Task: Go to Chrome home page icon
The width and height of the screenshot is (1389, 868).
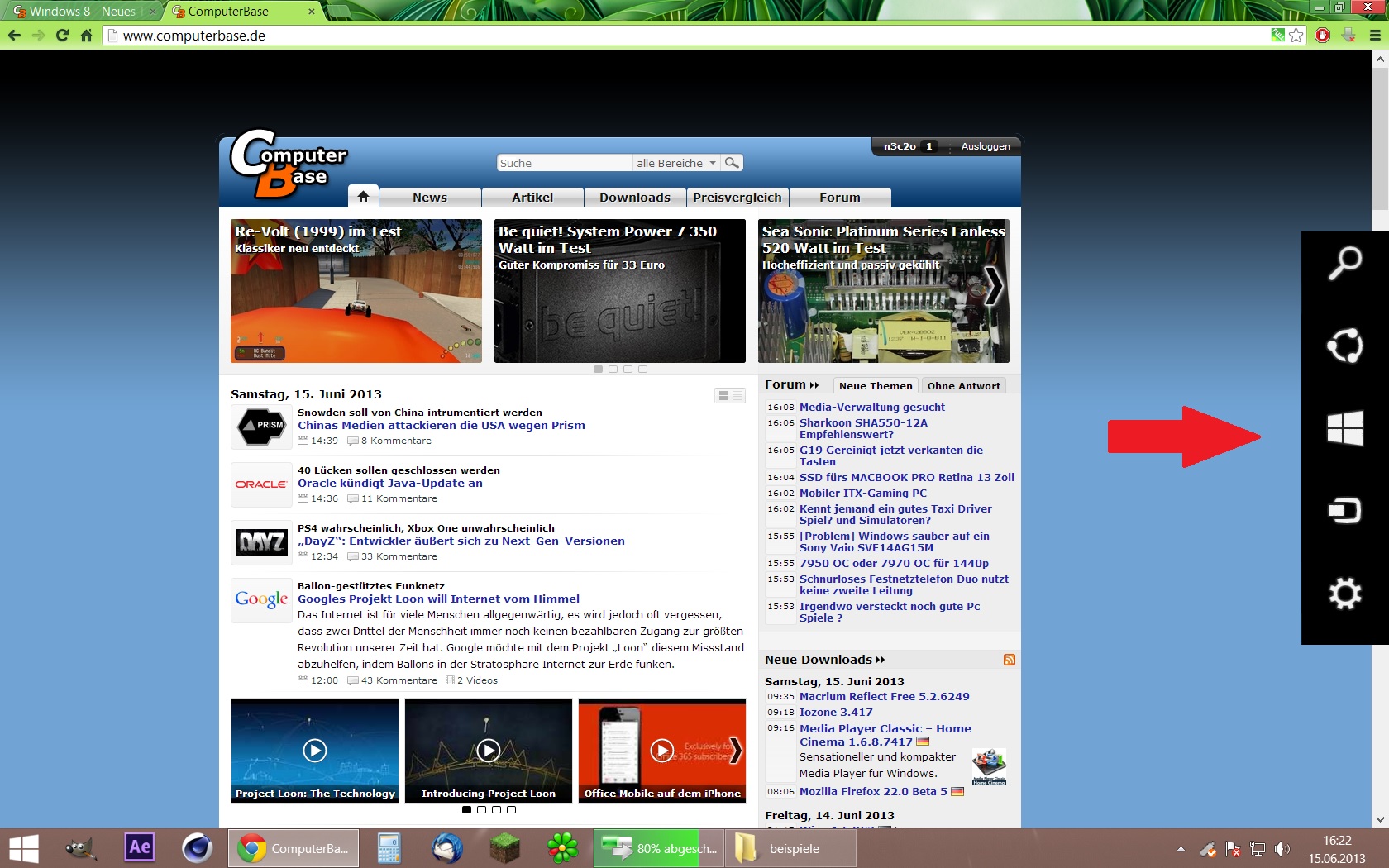Action: 86,36
